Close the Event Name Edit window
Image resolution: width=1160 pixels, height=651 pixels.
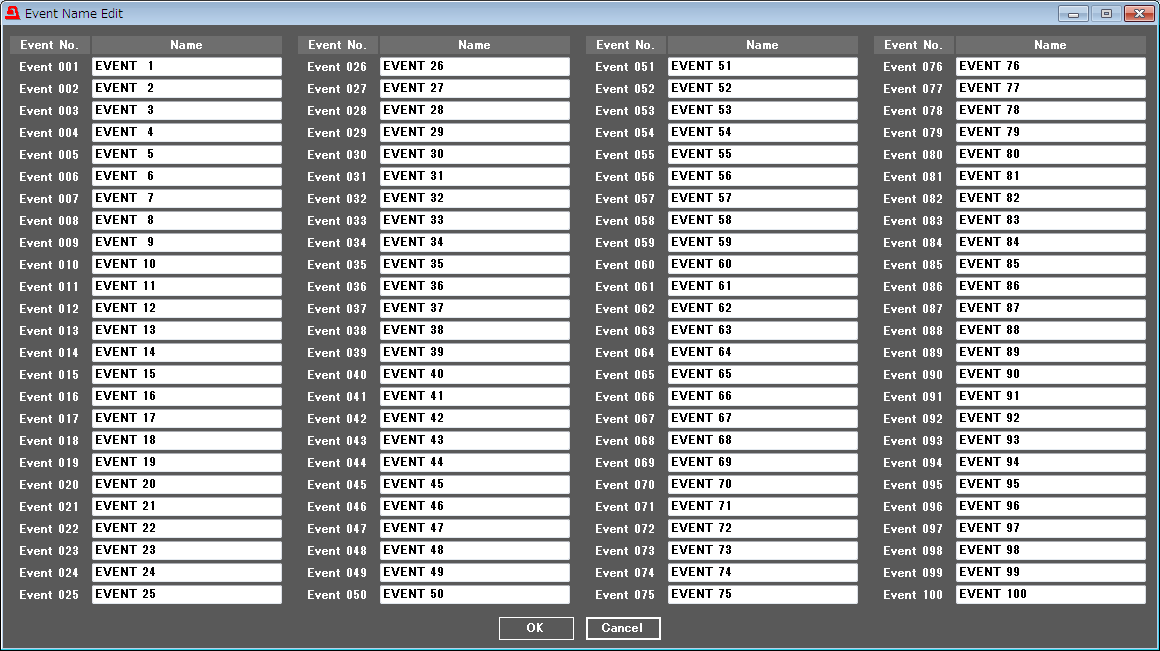1139,14
